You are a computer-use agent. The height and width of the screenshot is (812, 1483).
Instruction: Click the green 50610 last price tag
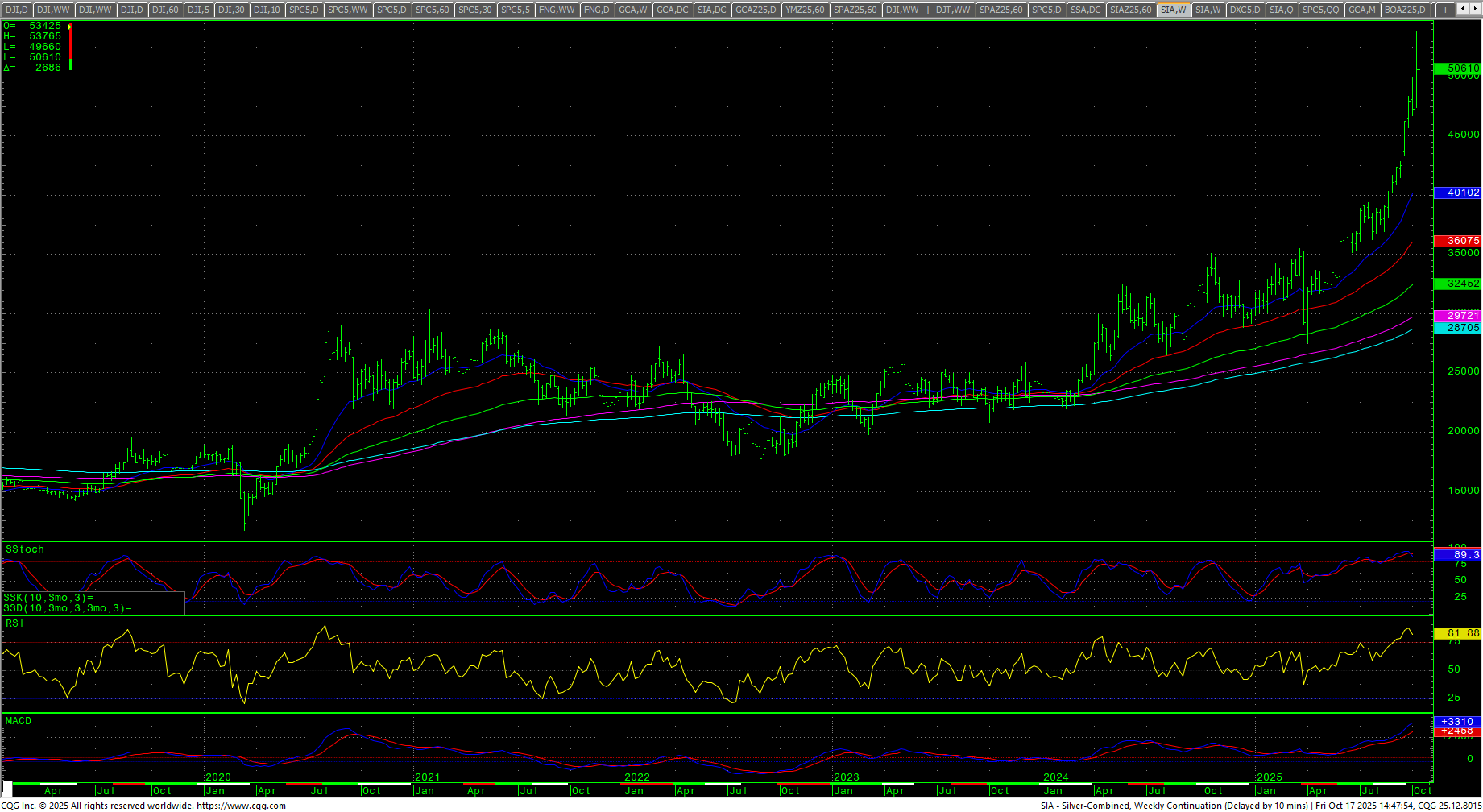point(1457,68)
